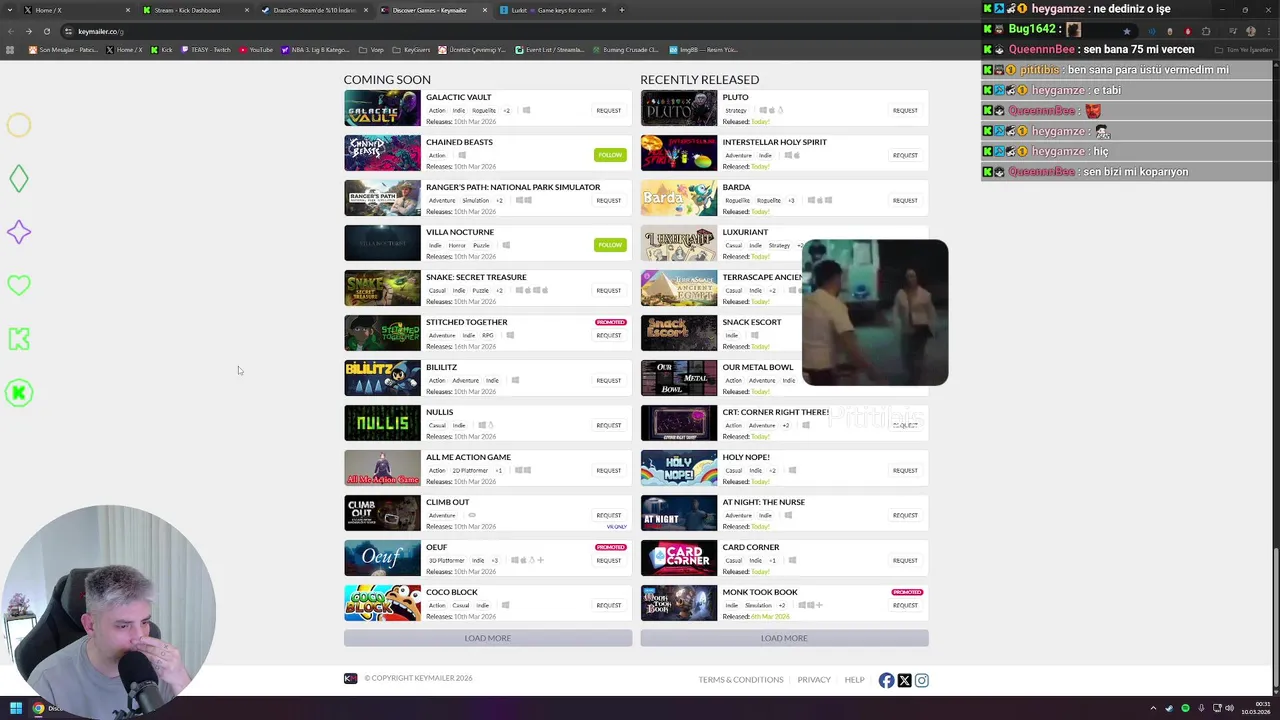Open the X social icon in the footer
Viewport: 1280px width, 720px height.
(904, 680)
